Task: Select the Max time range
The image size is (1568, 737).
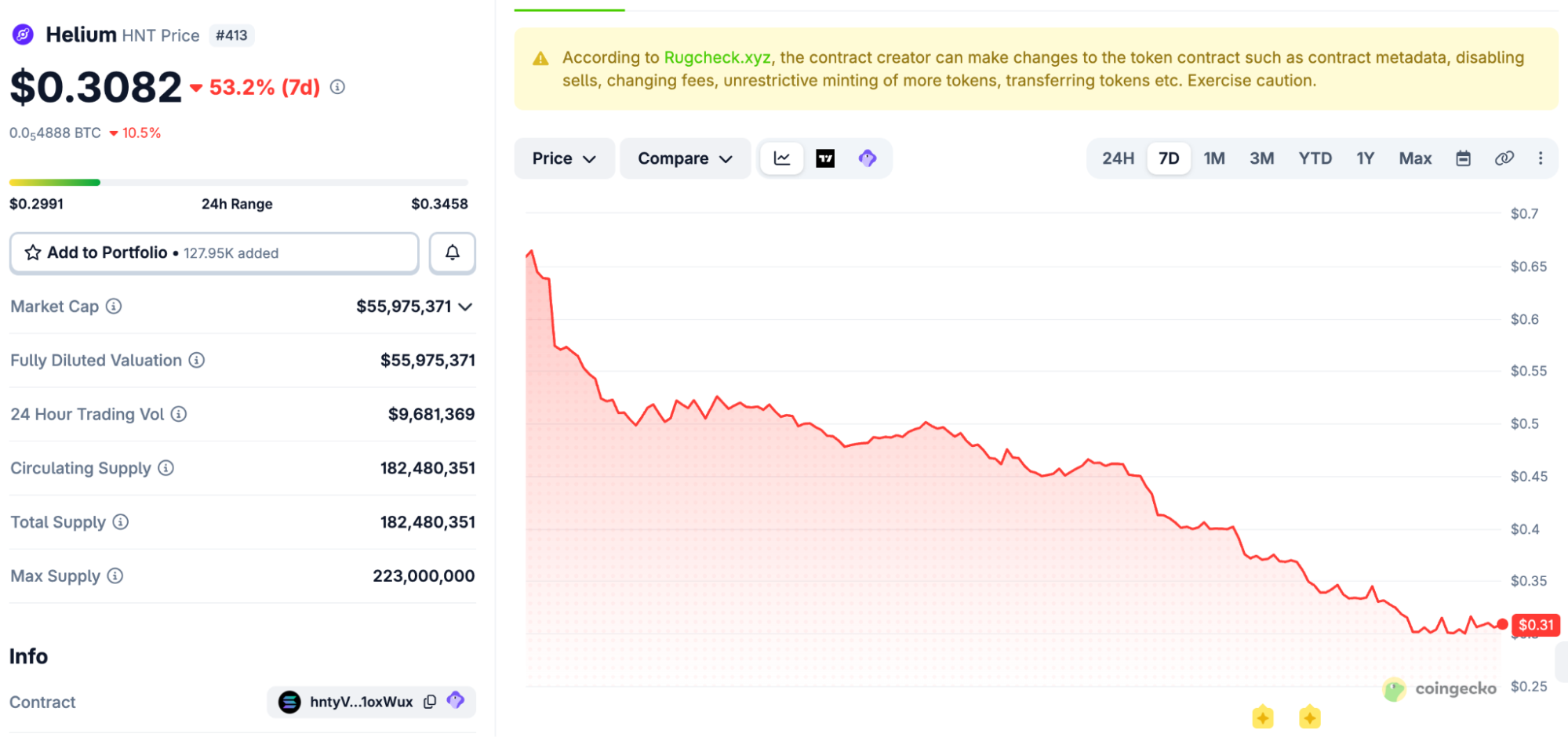Action: 1415,158
